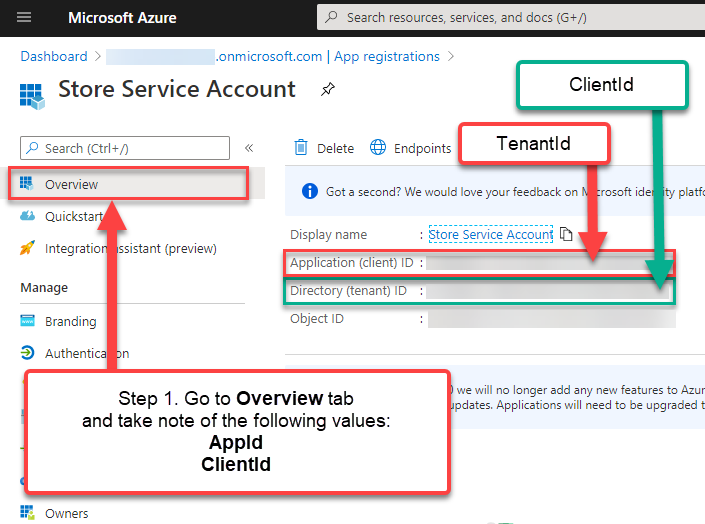Viewport: 705px width, 524px height.
Task: Click the Integration assistant rocket icon
Action: tap(27, 247)
